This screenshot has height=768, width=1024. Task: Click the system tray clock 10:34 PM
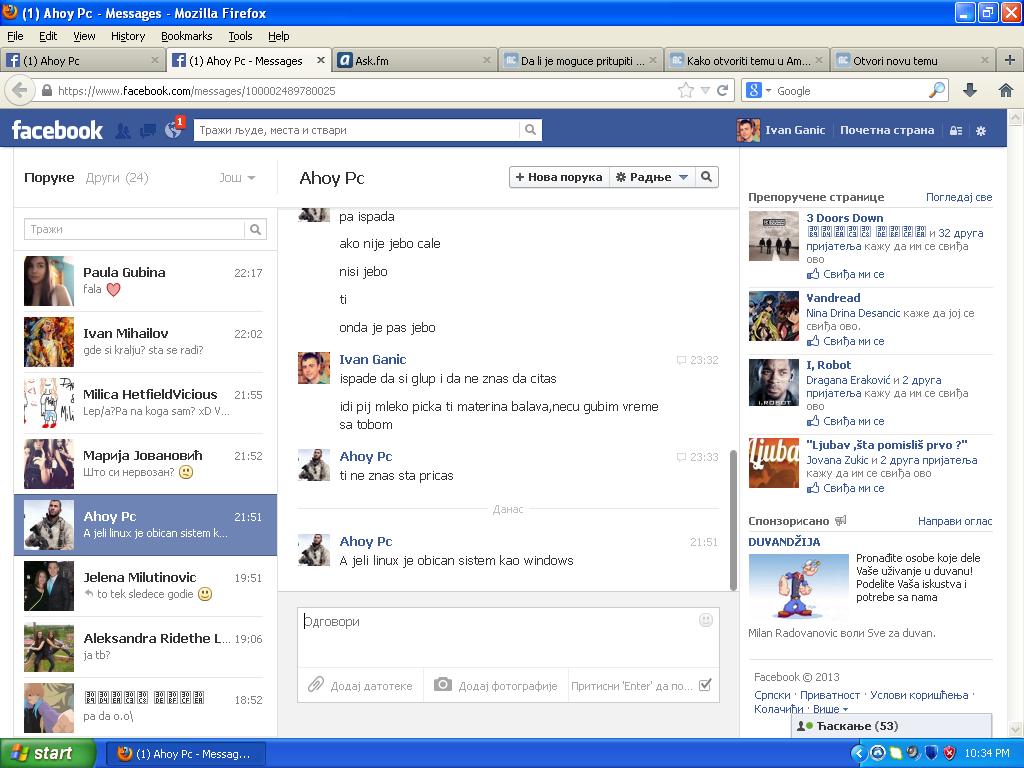pyautogui.click(x=986, y=753)
